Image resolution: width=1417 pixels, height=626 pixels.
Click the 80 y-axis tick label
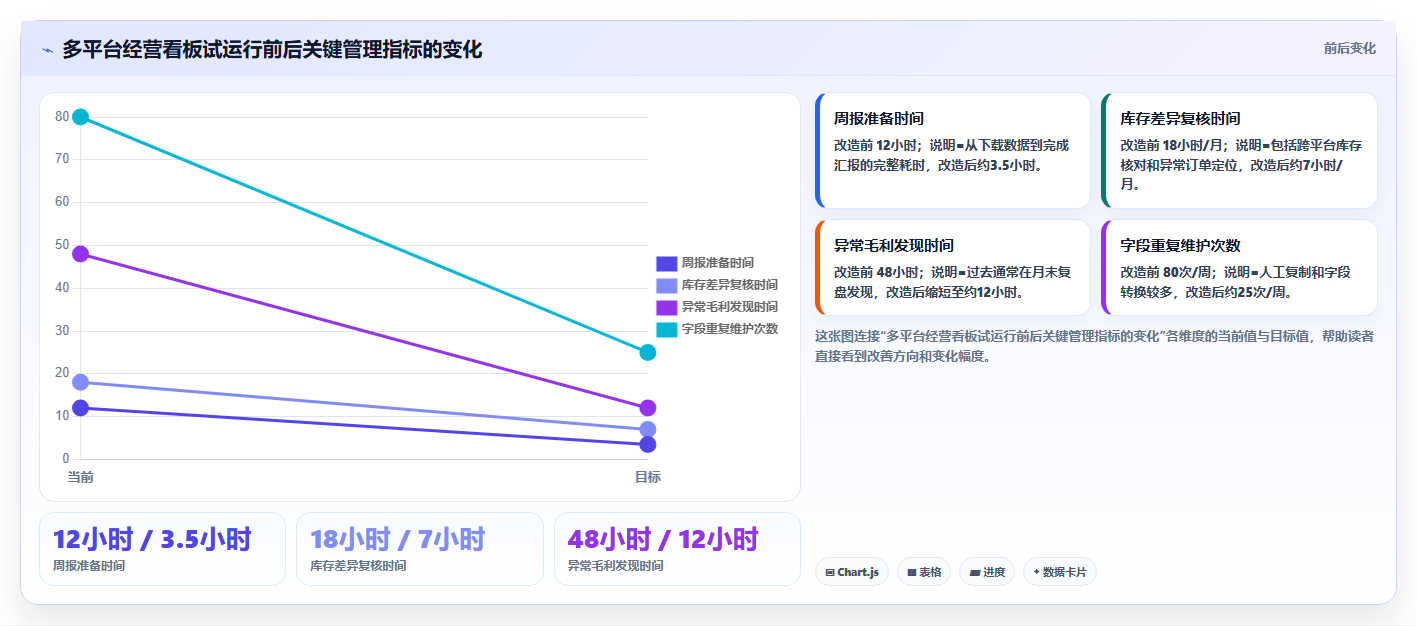click(62, 117)
